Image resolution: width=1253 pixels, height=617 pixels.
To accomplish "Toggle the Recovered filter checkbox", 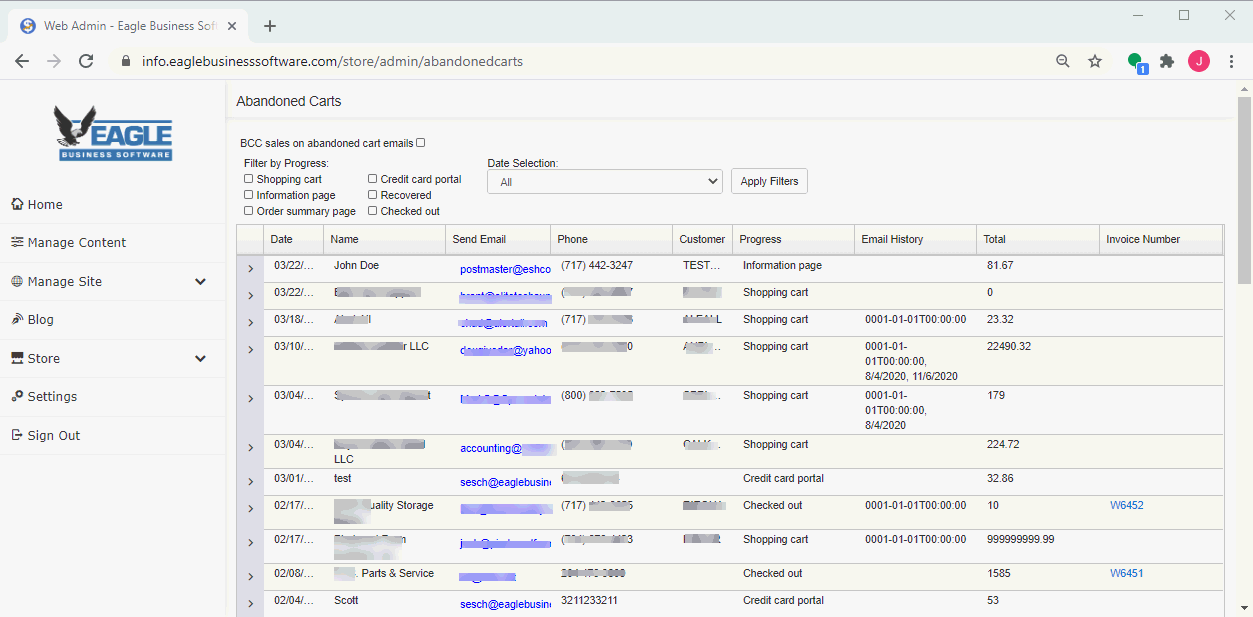I will coord(373,195).
